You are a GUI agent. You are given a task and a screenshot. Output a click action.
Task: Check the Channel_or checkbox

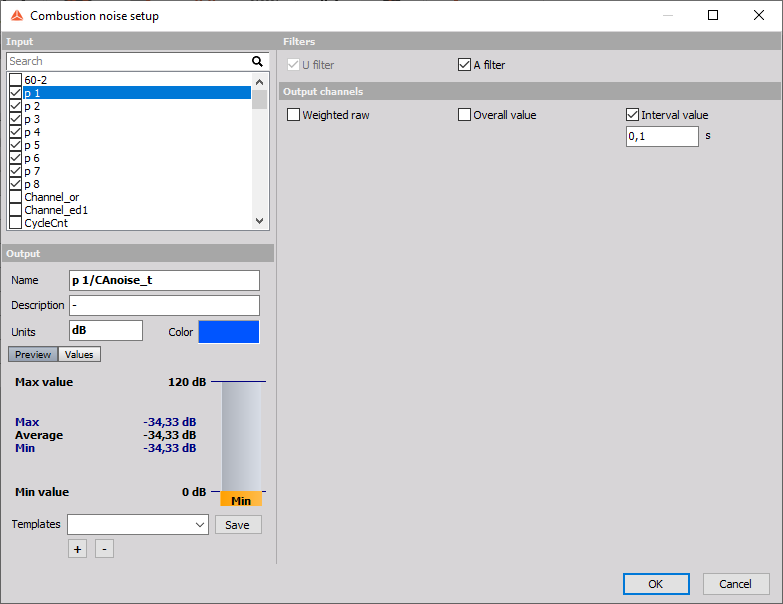tap(15, 196)
